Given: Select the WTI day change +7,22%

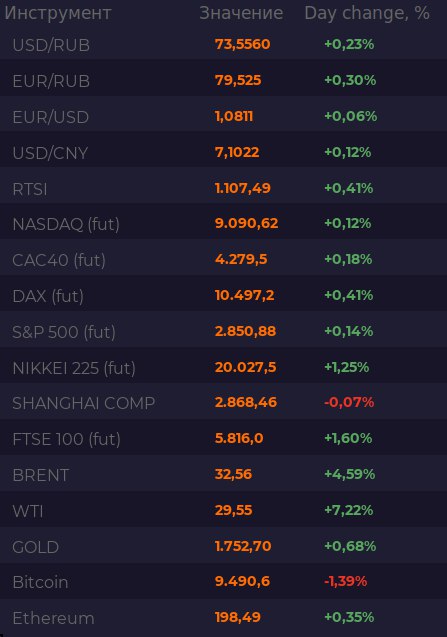Looking at the screenshot, I should tap(348, 510).
